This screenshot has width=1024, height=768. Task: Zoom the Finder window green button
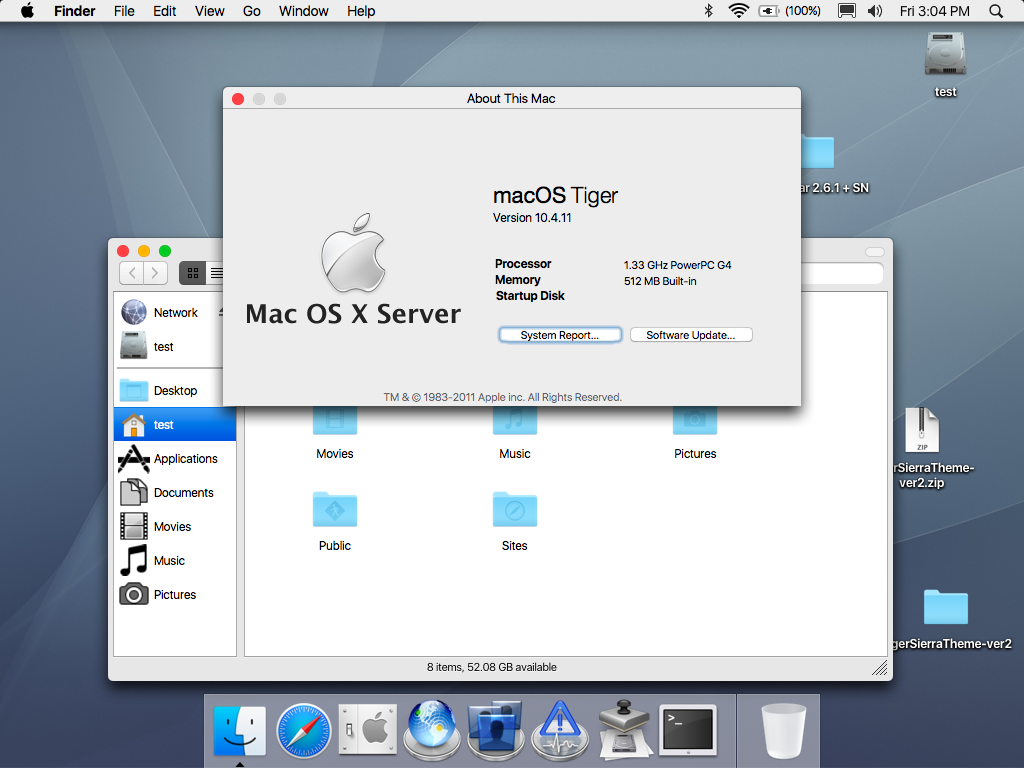pos(165,251)
